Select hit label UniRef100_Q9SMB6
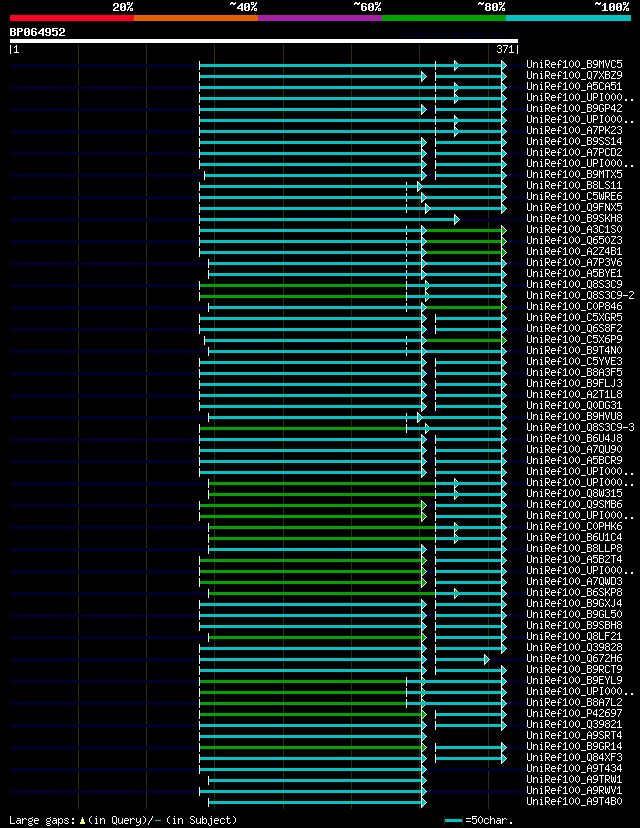Viewport: 640px width, 828px height. (575, 504)
